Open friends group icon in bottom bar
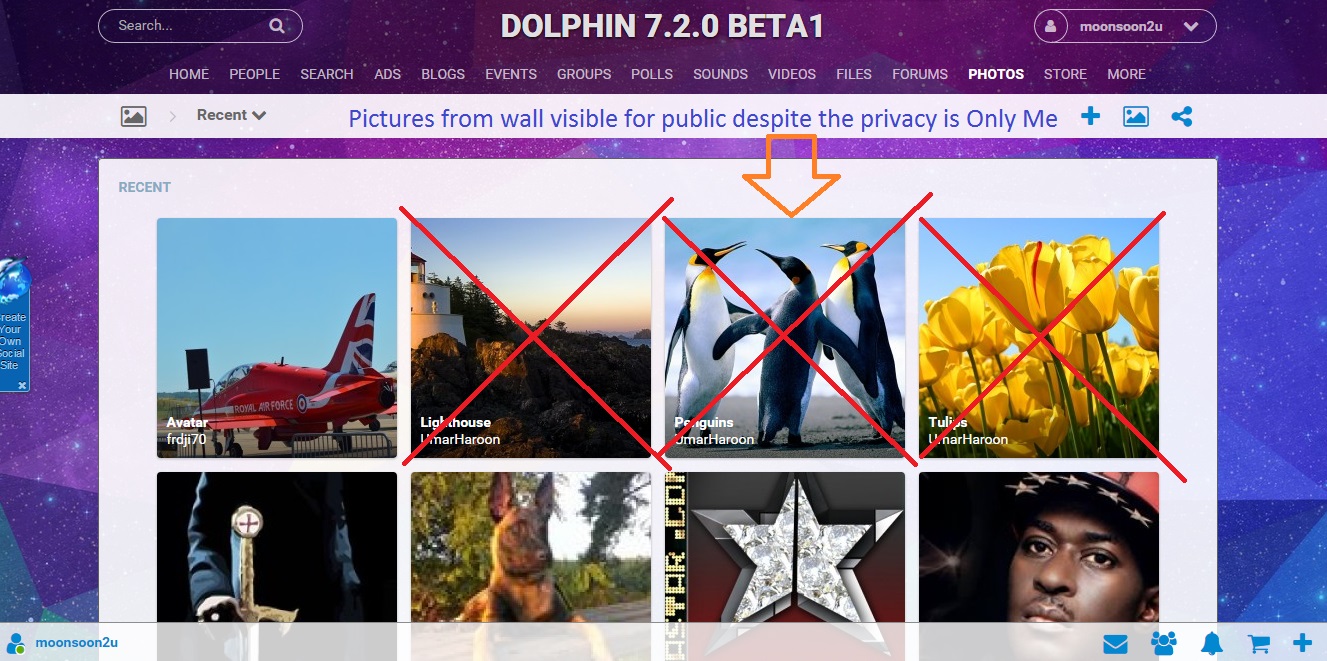The width and height of the screenshot is (1327, 661). 1163,643
